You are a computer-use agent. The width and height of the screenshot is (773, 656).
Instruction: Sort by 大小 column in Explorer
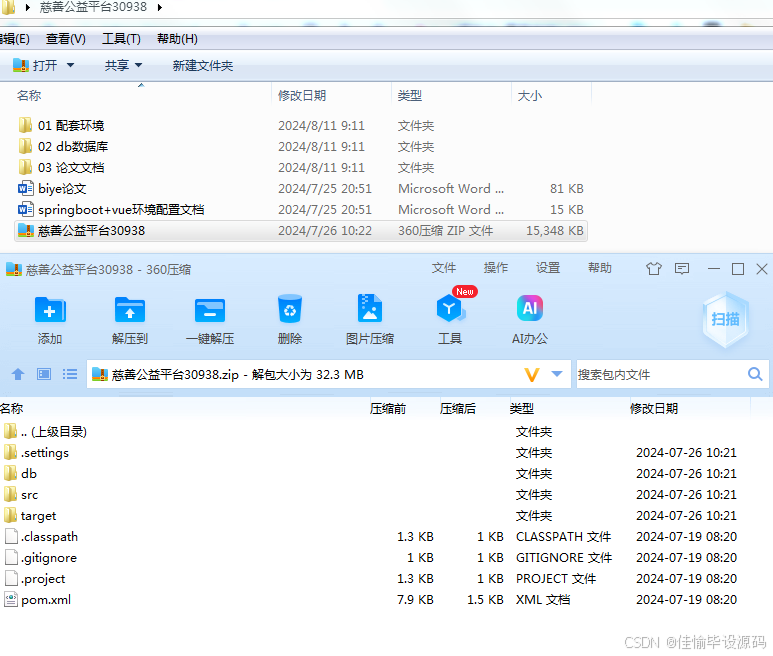[x=529, y=95]
